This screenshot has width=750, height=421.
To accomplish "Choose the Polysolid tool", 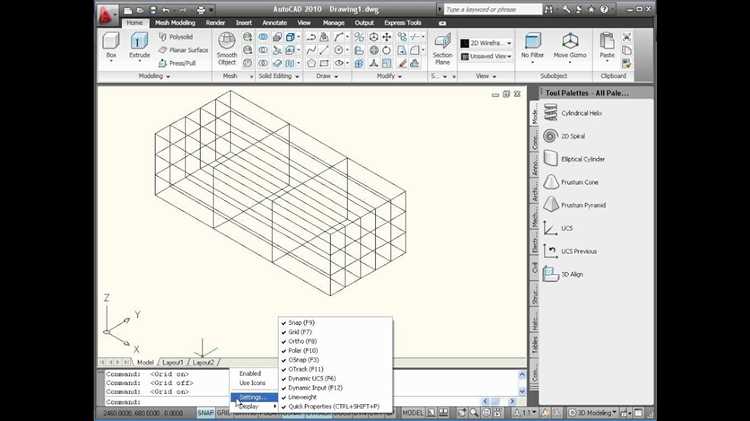I will [176, 37].
